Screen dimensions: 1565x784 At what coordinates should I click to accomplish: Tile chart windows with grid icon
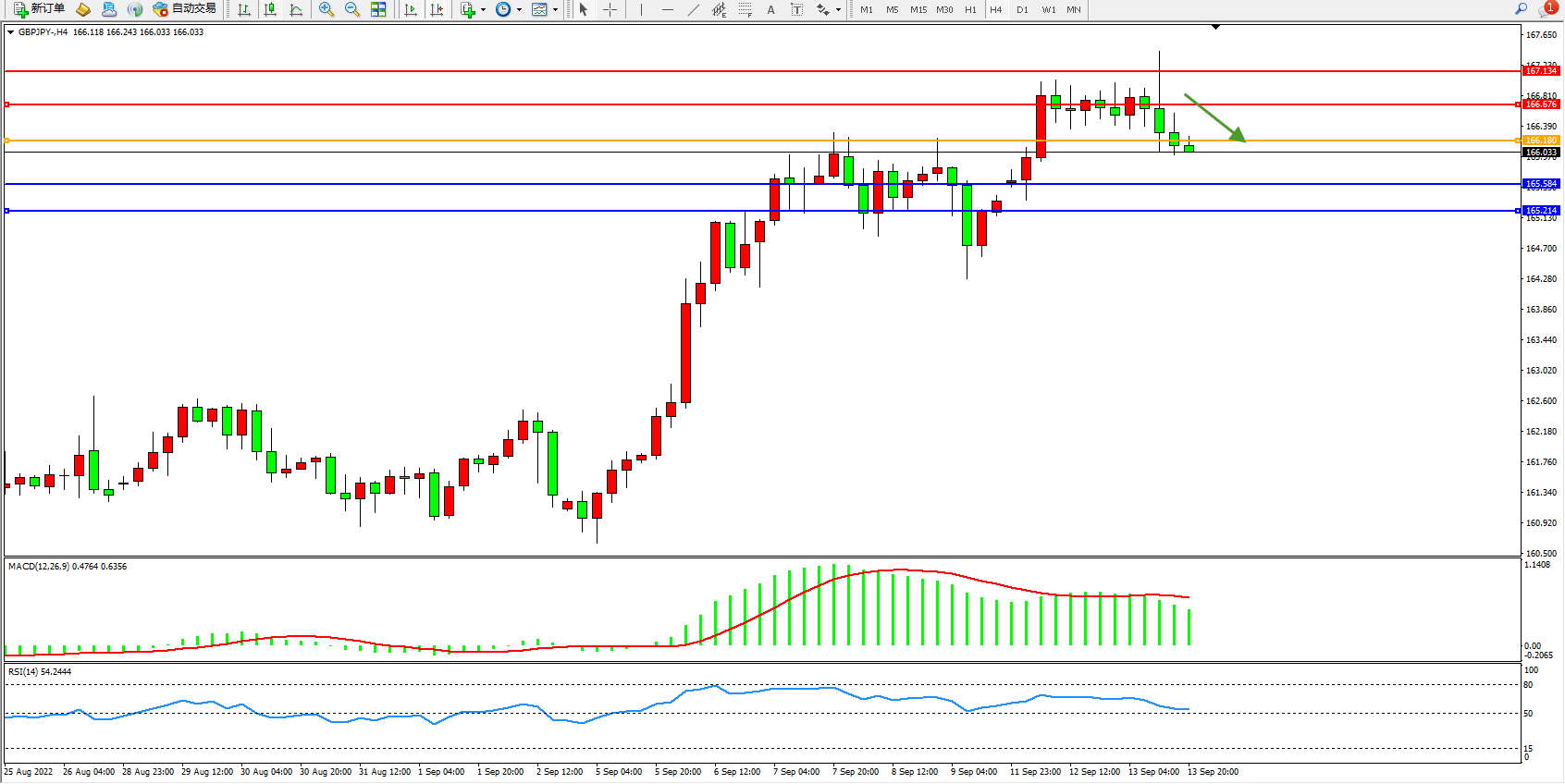point(378,9)
